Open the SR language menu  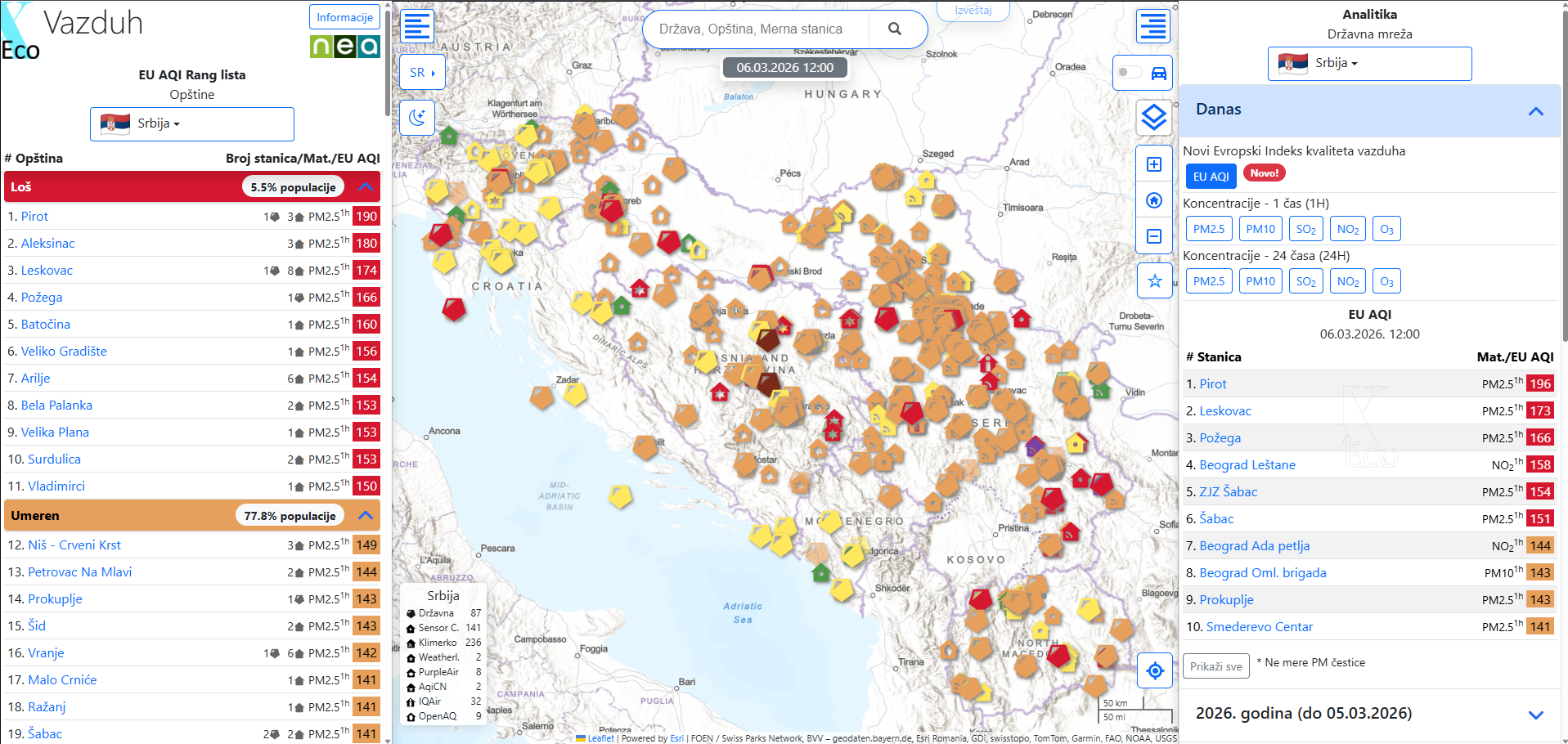pyautogui.click(x=422, y=73)
